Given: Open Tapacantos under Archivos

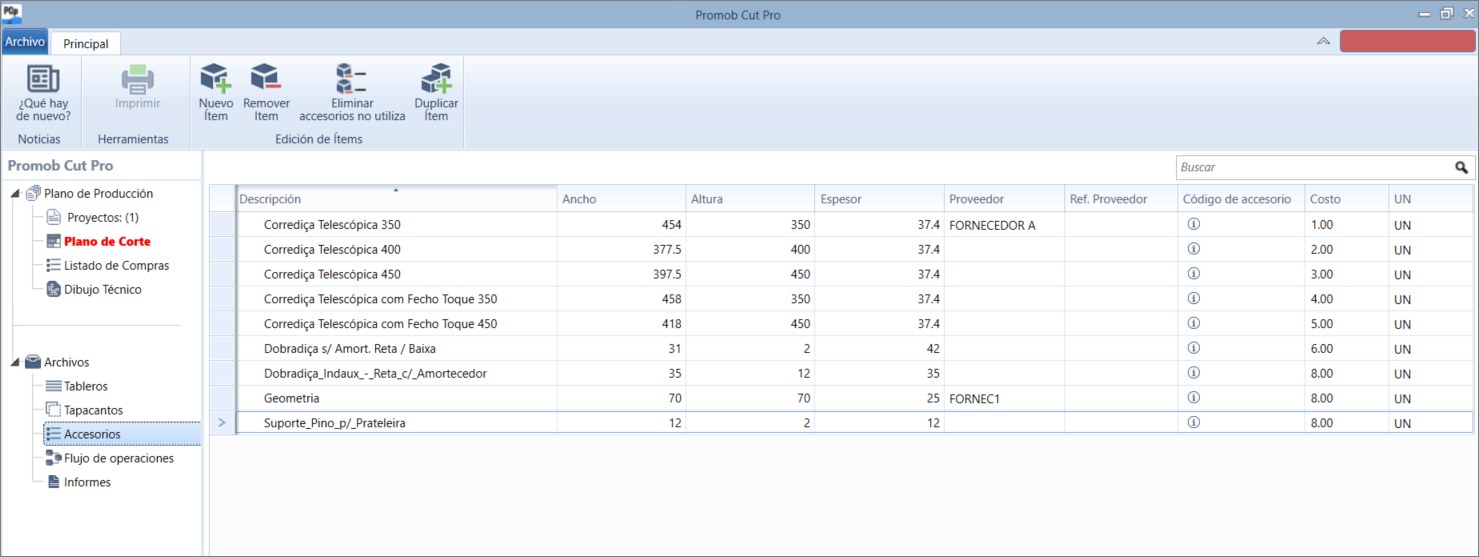Looking at the screenshot, I should [x=94, y=410].
